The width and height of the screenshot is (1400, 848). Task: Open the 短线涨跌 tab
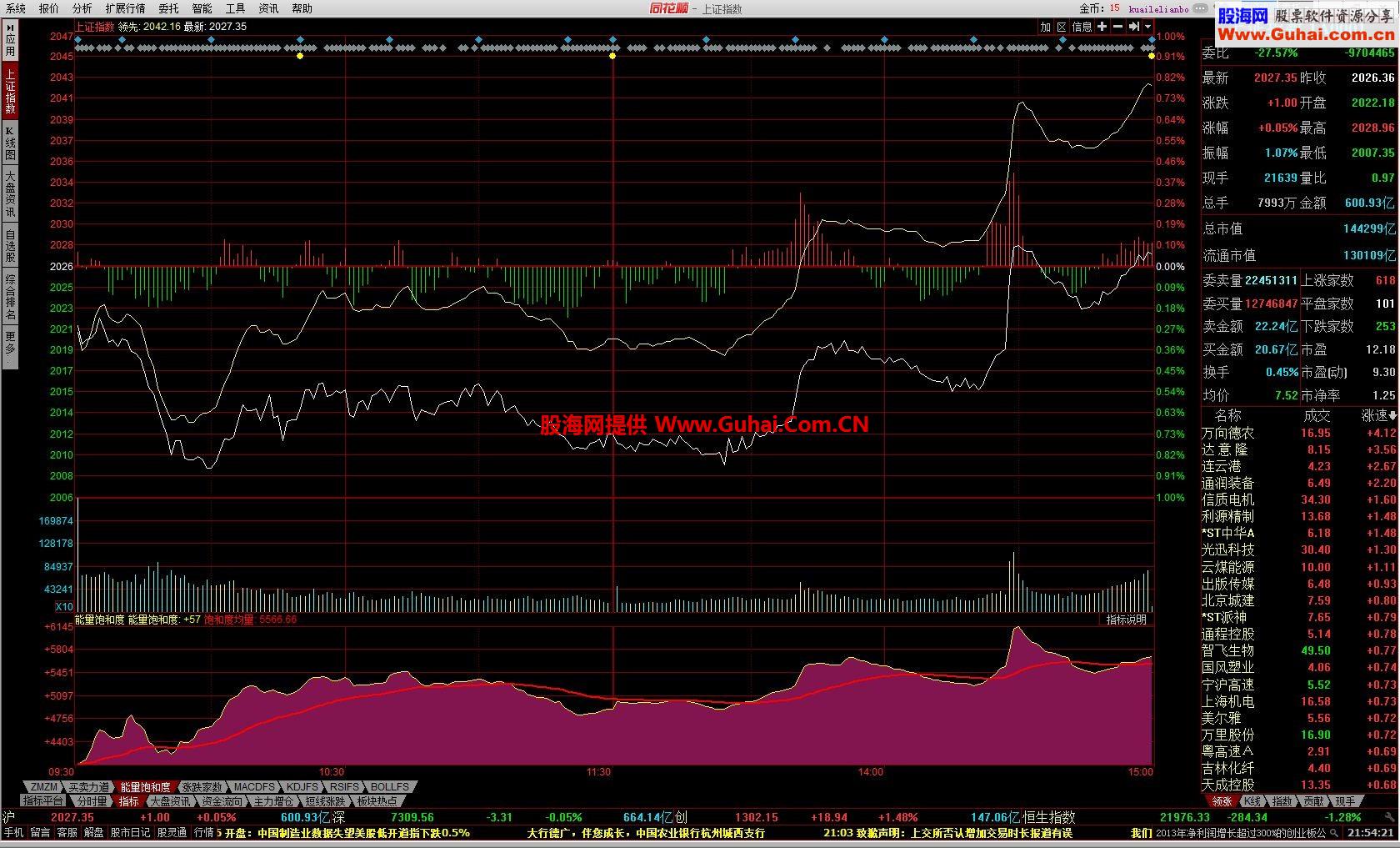325,801
